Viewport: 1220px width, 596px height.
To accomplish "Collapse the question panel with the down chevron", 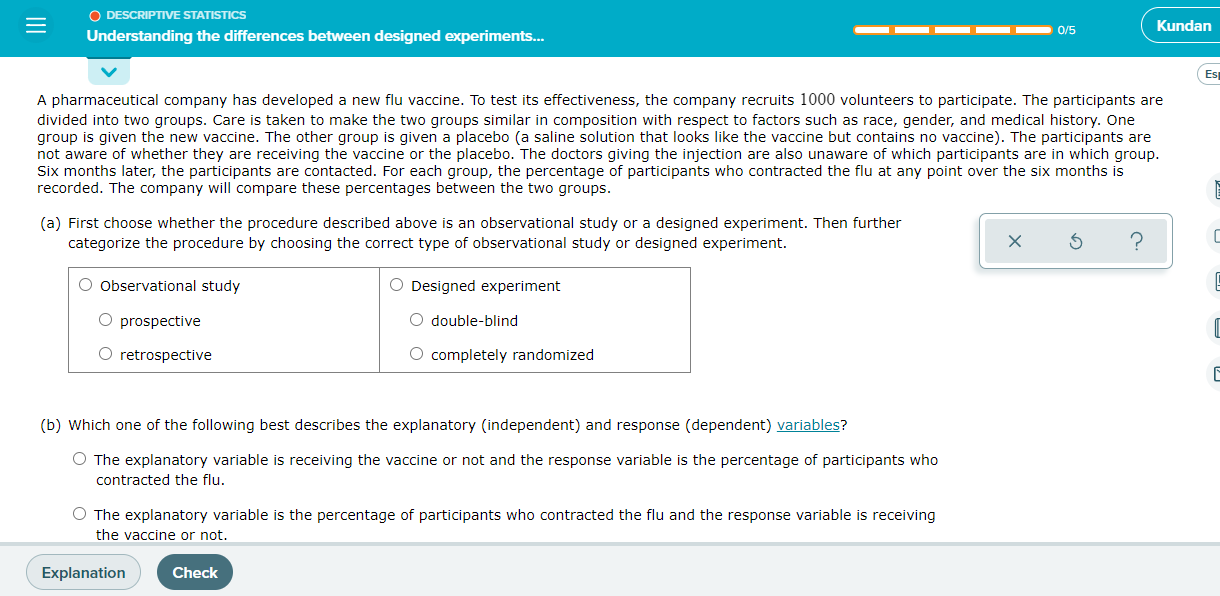I will tap(108, 71).
